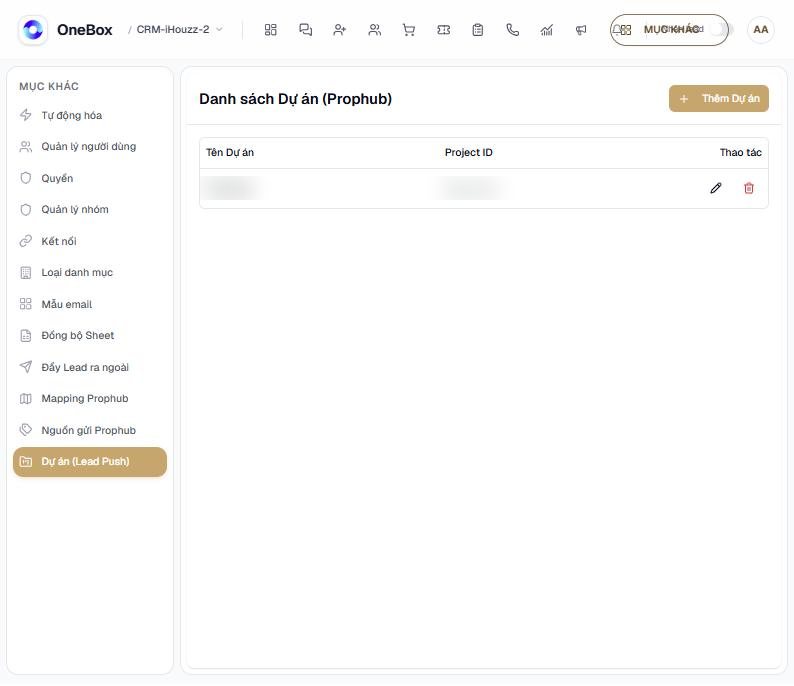
Task: Click the Tên Dự án column header
Action: 230,152
